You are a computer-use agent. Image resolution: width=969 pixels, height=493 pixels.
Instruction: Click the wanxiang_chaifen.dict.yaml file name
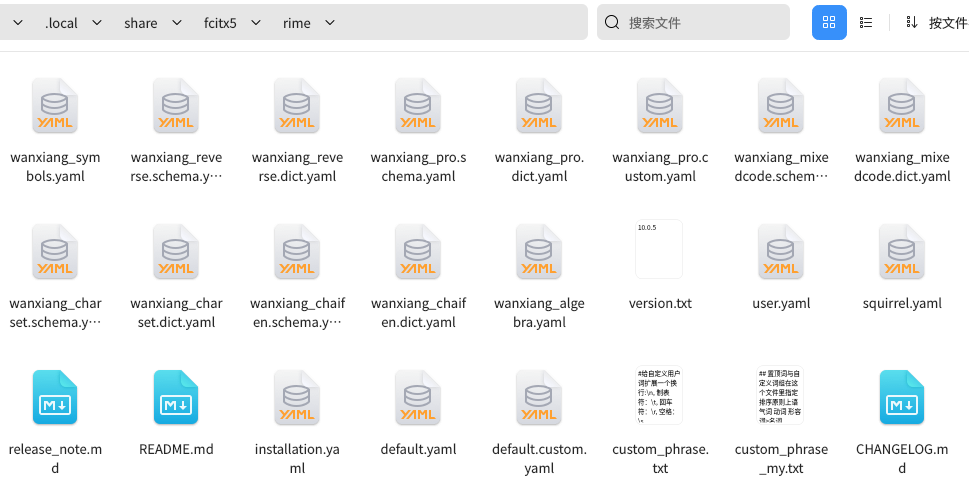[418, 313]
